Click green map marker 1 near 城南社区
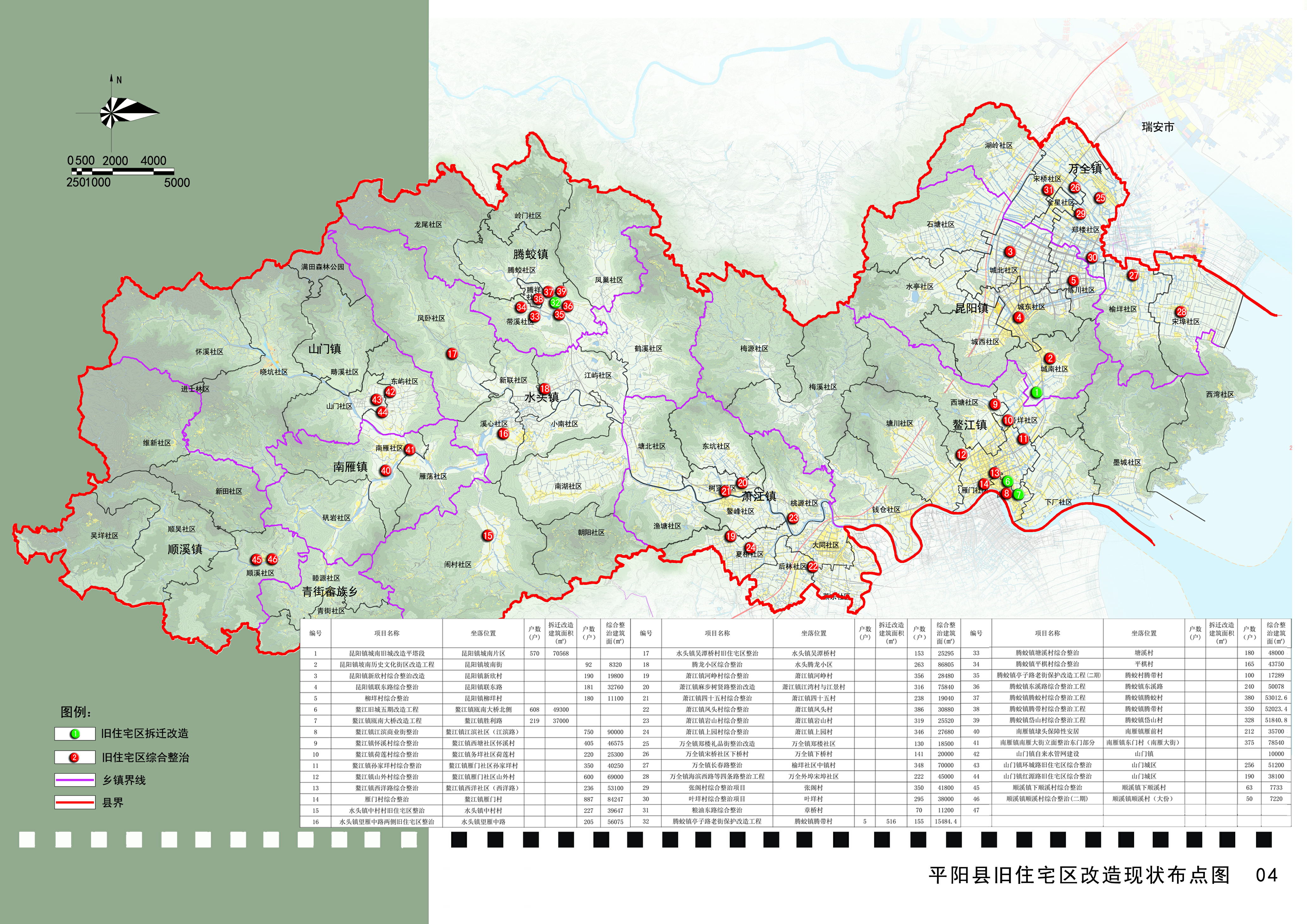The height and width of the screenshot is (924, 1307). pyautogui.click(x=1036, y=392)
